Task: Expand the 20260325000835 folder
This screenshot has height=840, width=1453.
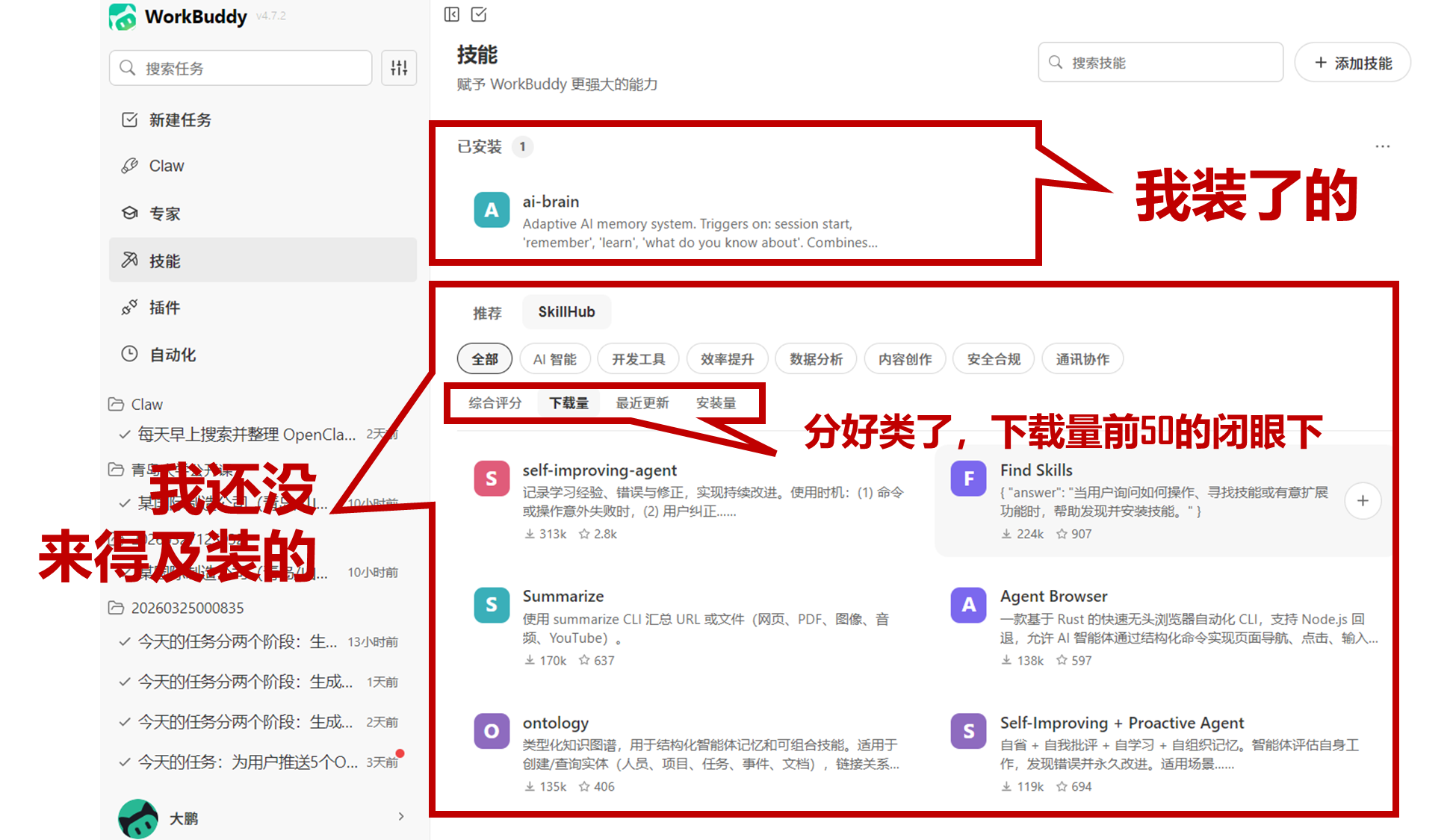Action: 176,608
